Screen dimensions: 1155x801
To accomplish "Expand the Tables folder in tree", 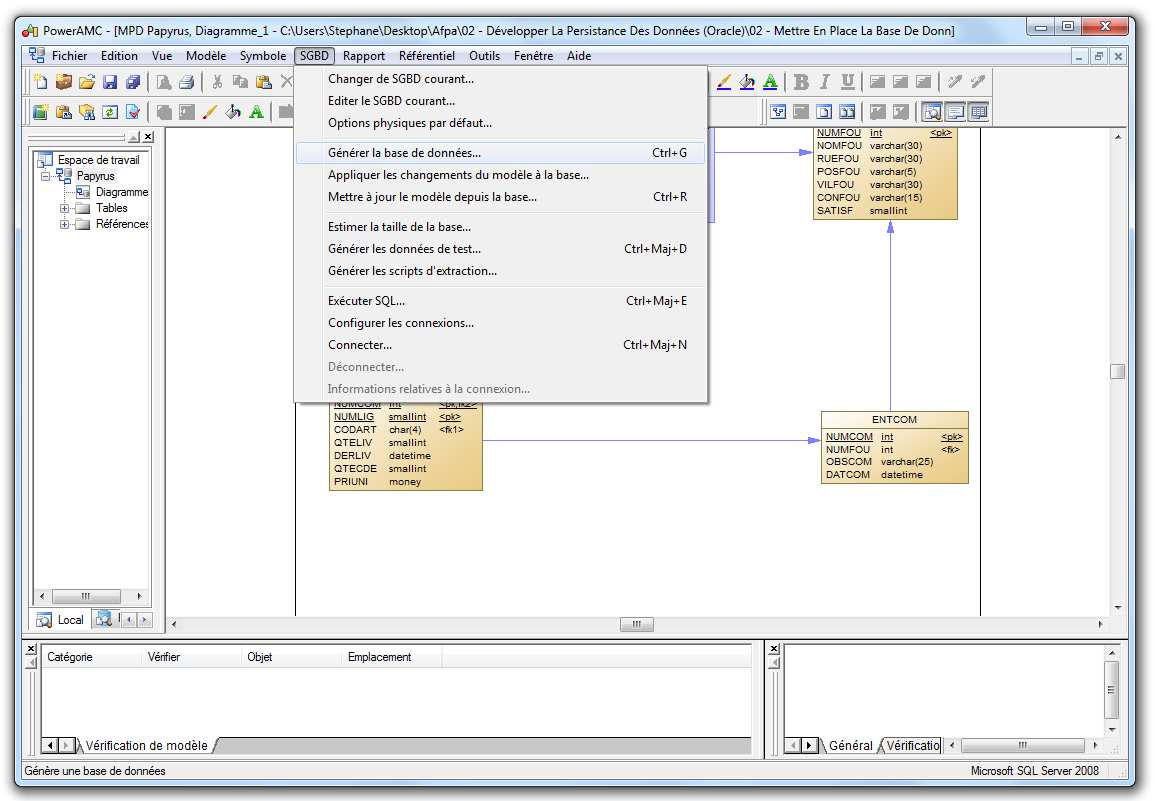I will 65,208.
